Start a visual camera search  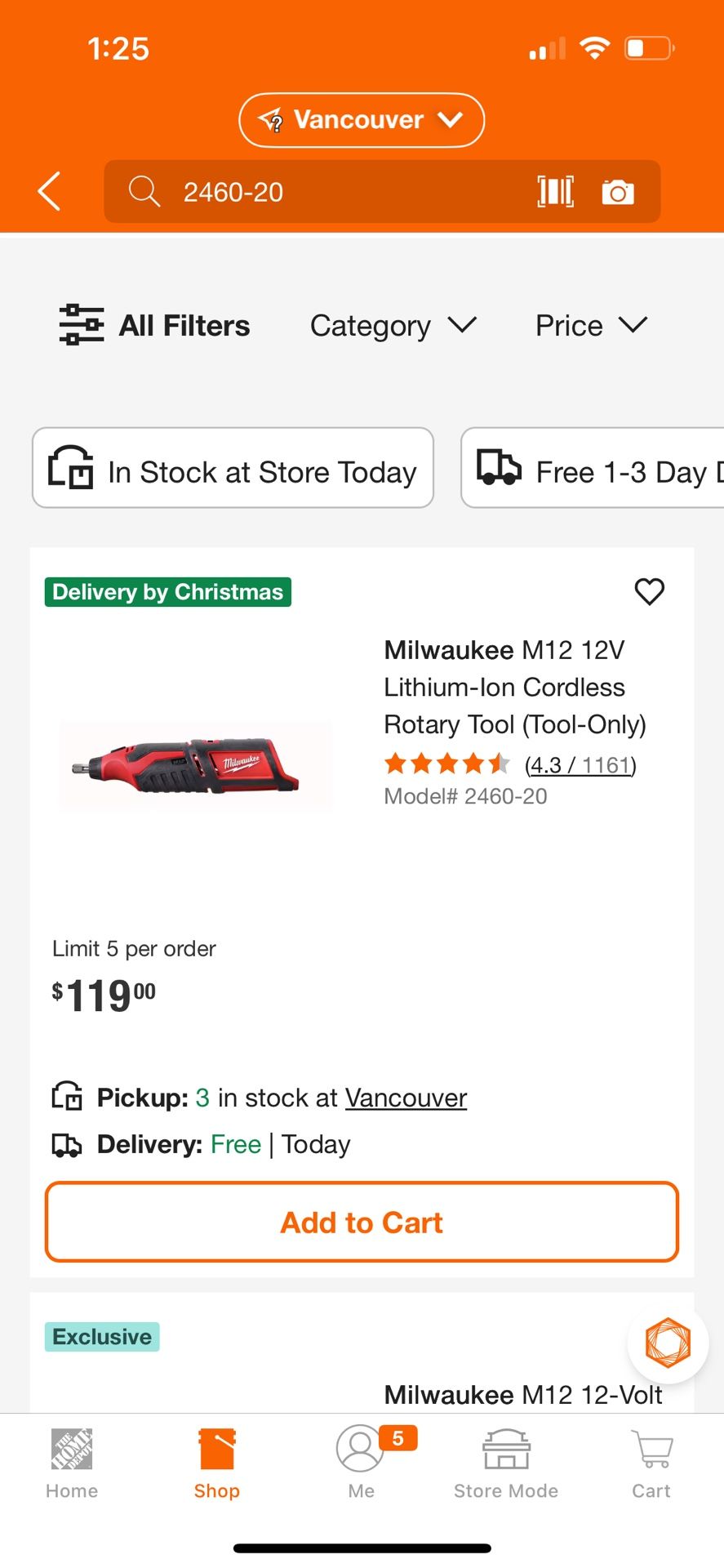pos(618,191)
